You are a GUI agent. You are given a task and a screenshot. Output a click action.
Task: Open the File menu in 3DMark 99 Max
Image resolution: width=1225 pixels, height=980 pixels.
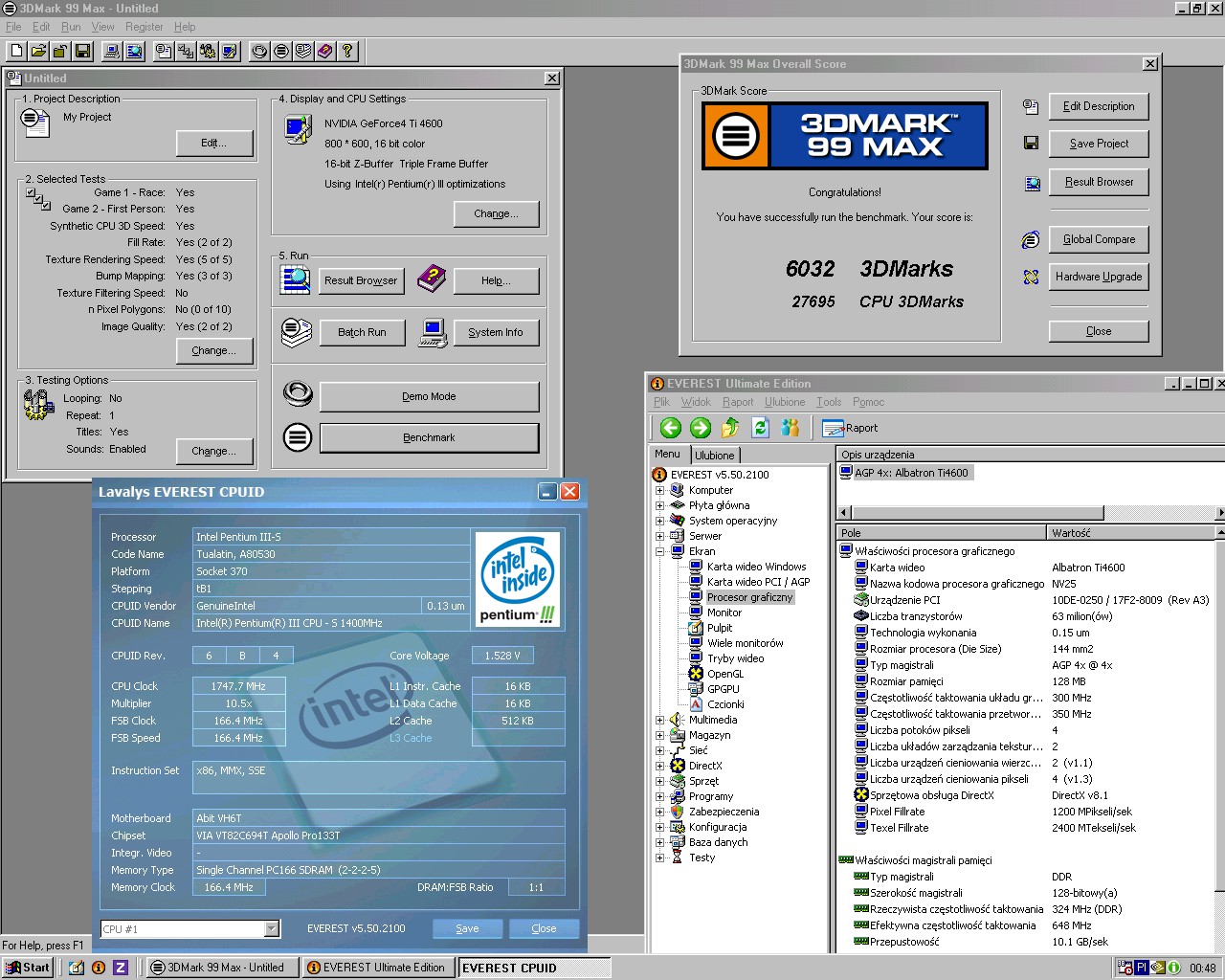coord(13,27)
